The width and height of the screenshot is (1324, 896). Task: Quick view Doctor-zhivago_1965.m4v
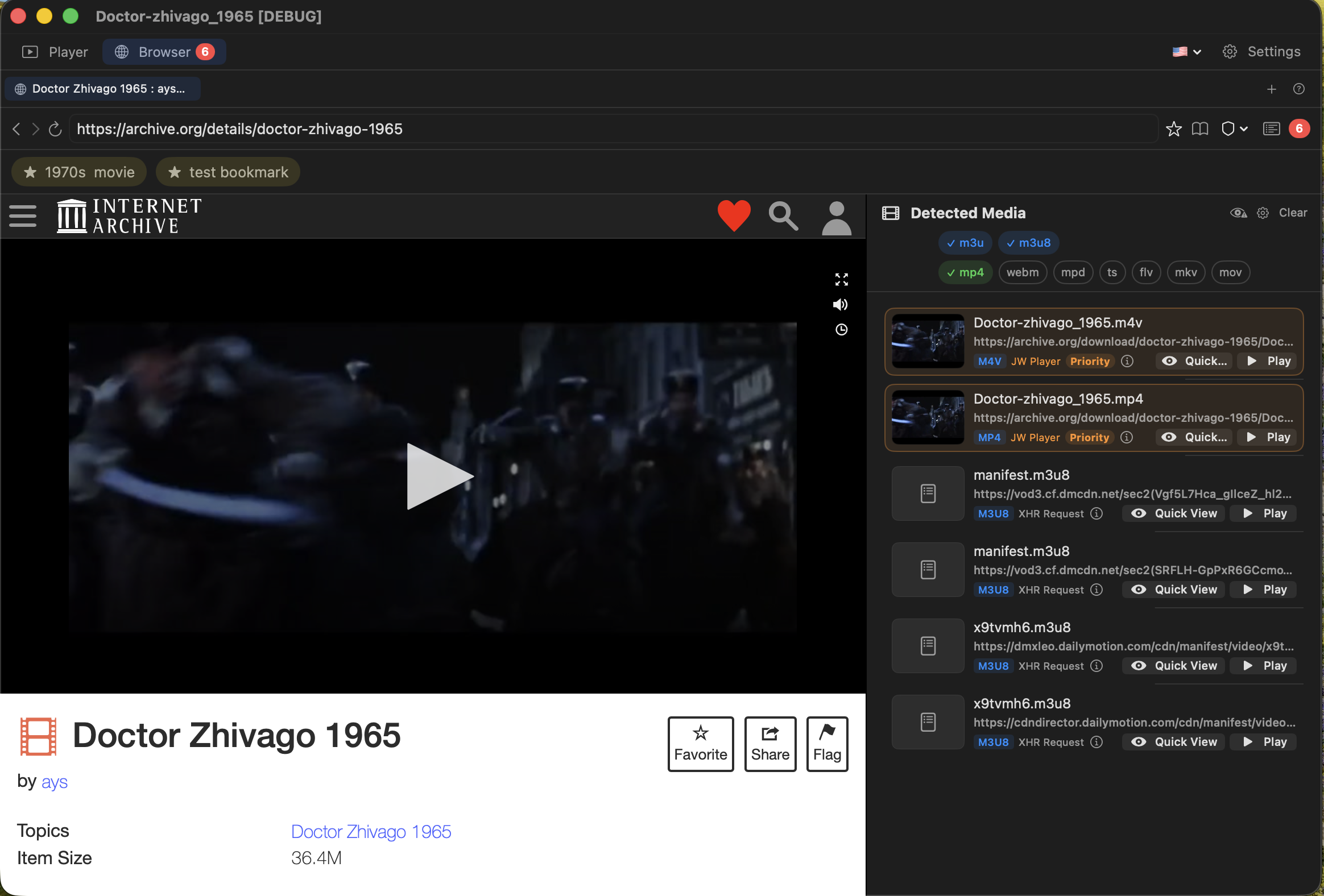pos(1195,361)
